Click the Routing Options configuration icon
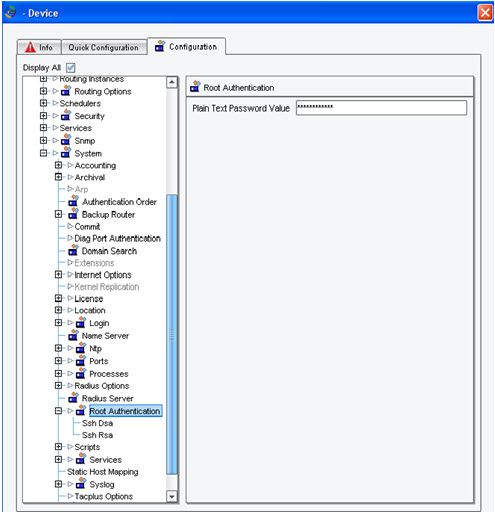The height and width of the screenshot is (514, 495). pos(66,91)
